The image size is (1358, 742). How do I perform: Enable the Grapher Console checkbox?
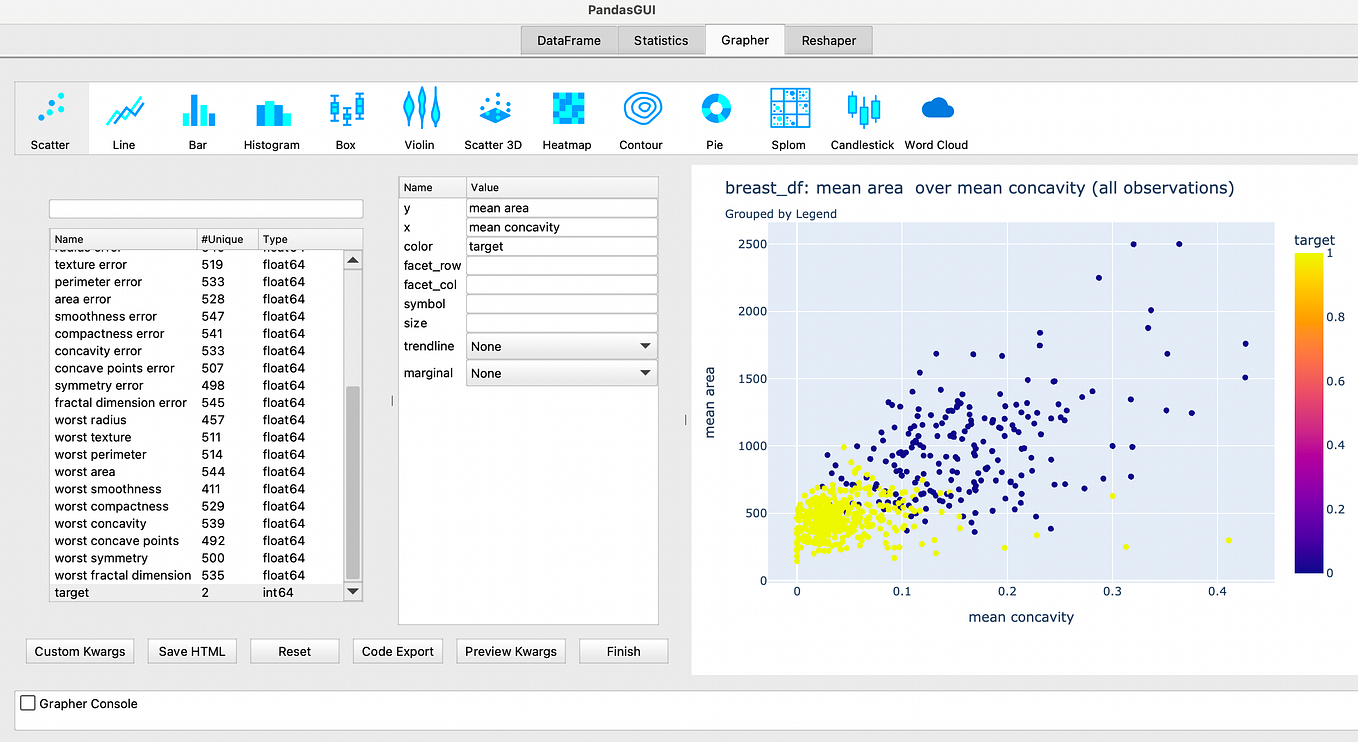[x=27, y=703]
